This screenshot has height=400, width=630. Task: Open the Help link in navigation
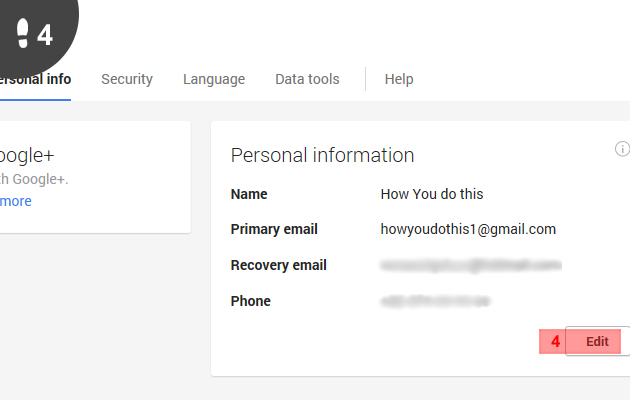click(x=399, y=79)
